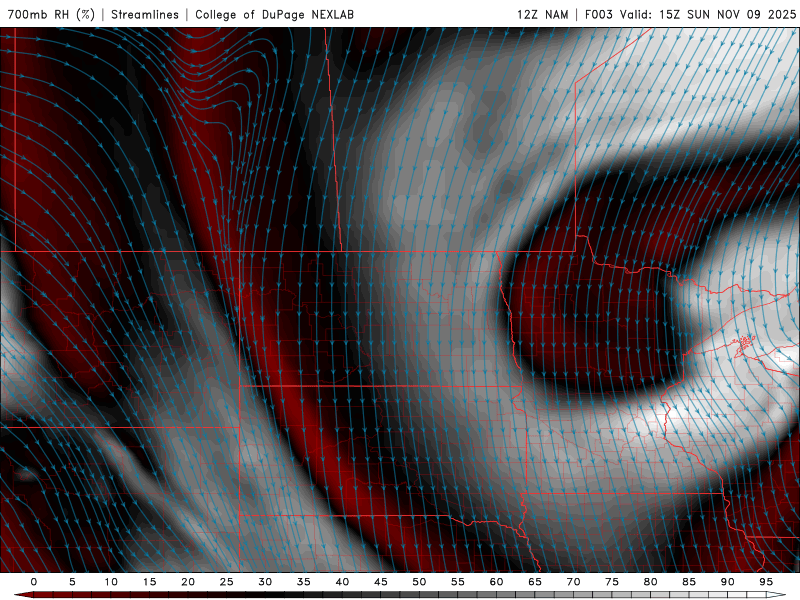
Task: Click the "12Z NAM" model run label
Action: pos(542,14)
